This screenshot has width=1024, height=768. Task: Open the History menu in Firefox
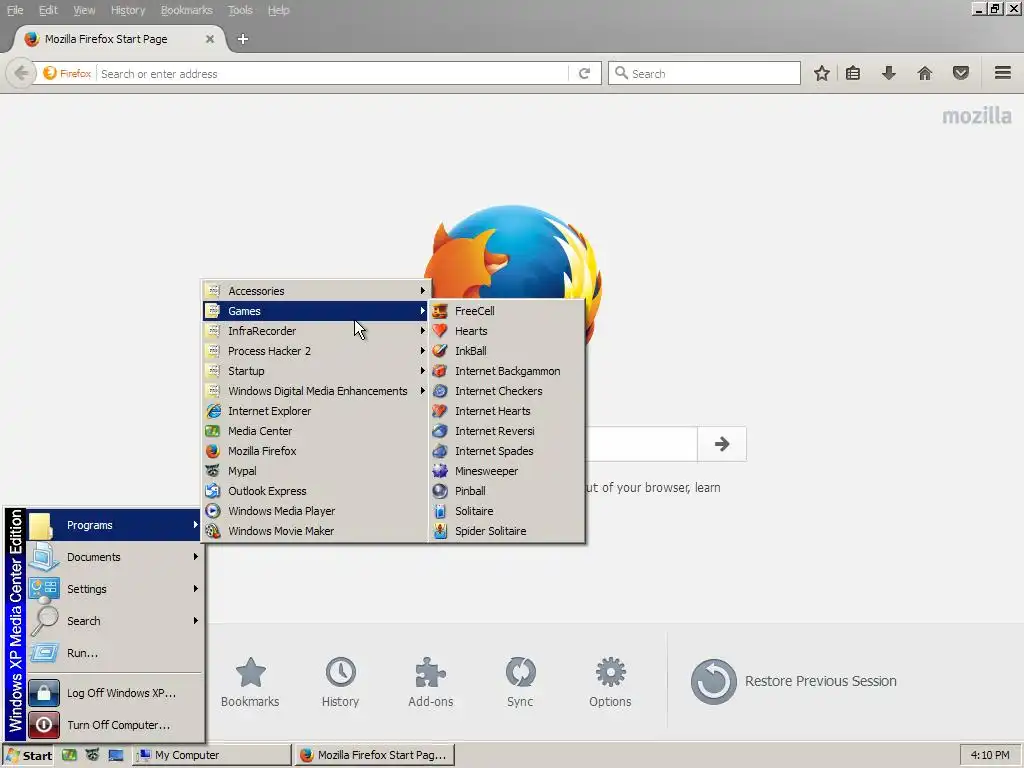(x=128, y=10)
